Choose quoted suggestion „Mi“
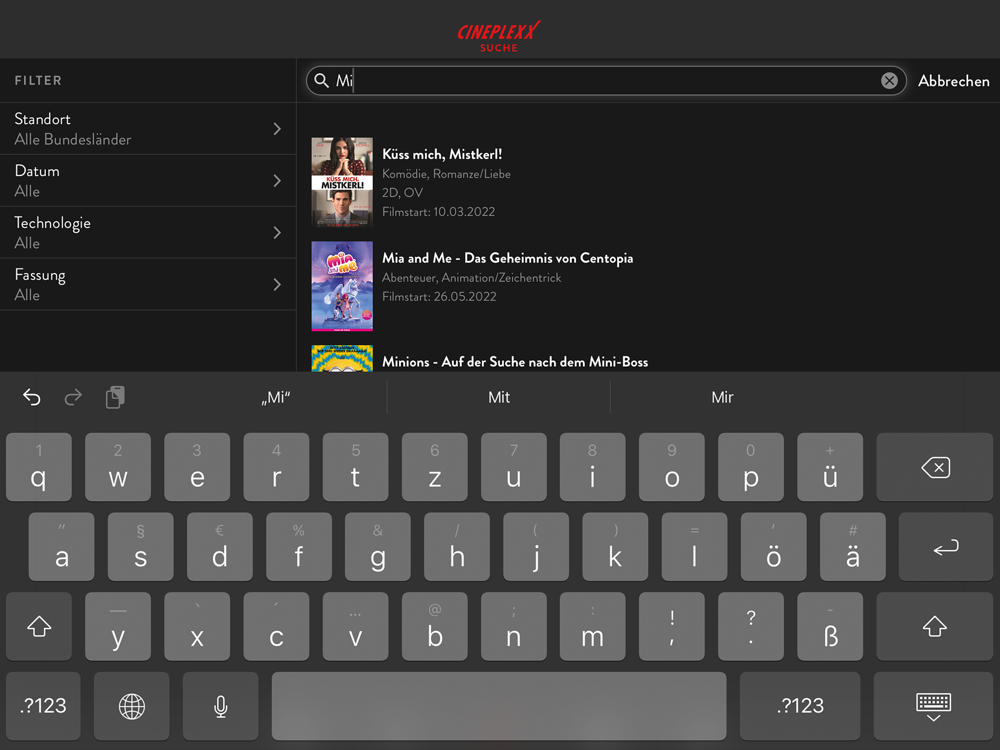 [x=276, y=397]
